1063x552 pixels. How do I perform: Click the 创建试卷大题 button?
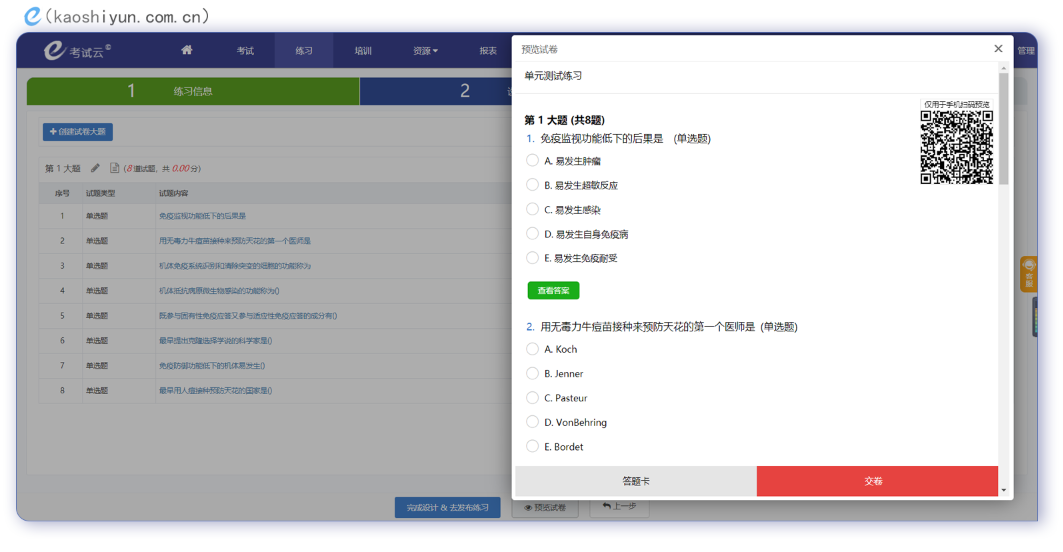[77, 132]
